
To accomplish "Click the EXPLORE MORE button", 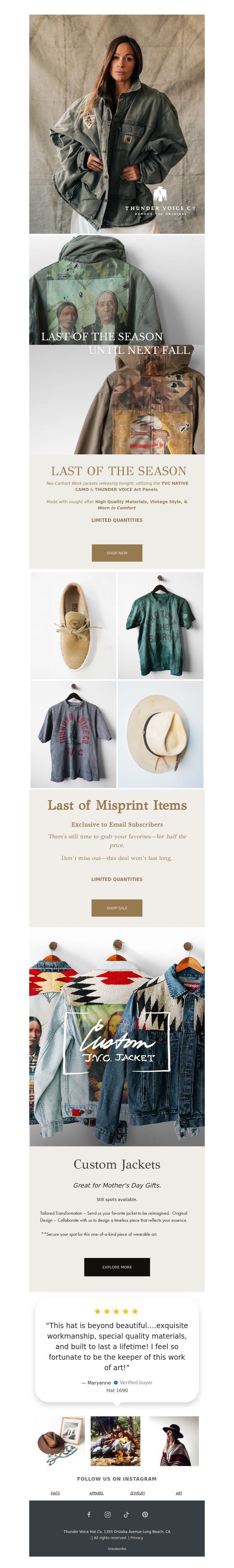I will point(117,1267).
